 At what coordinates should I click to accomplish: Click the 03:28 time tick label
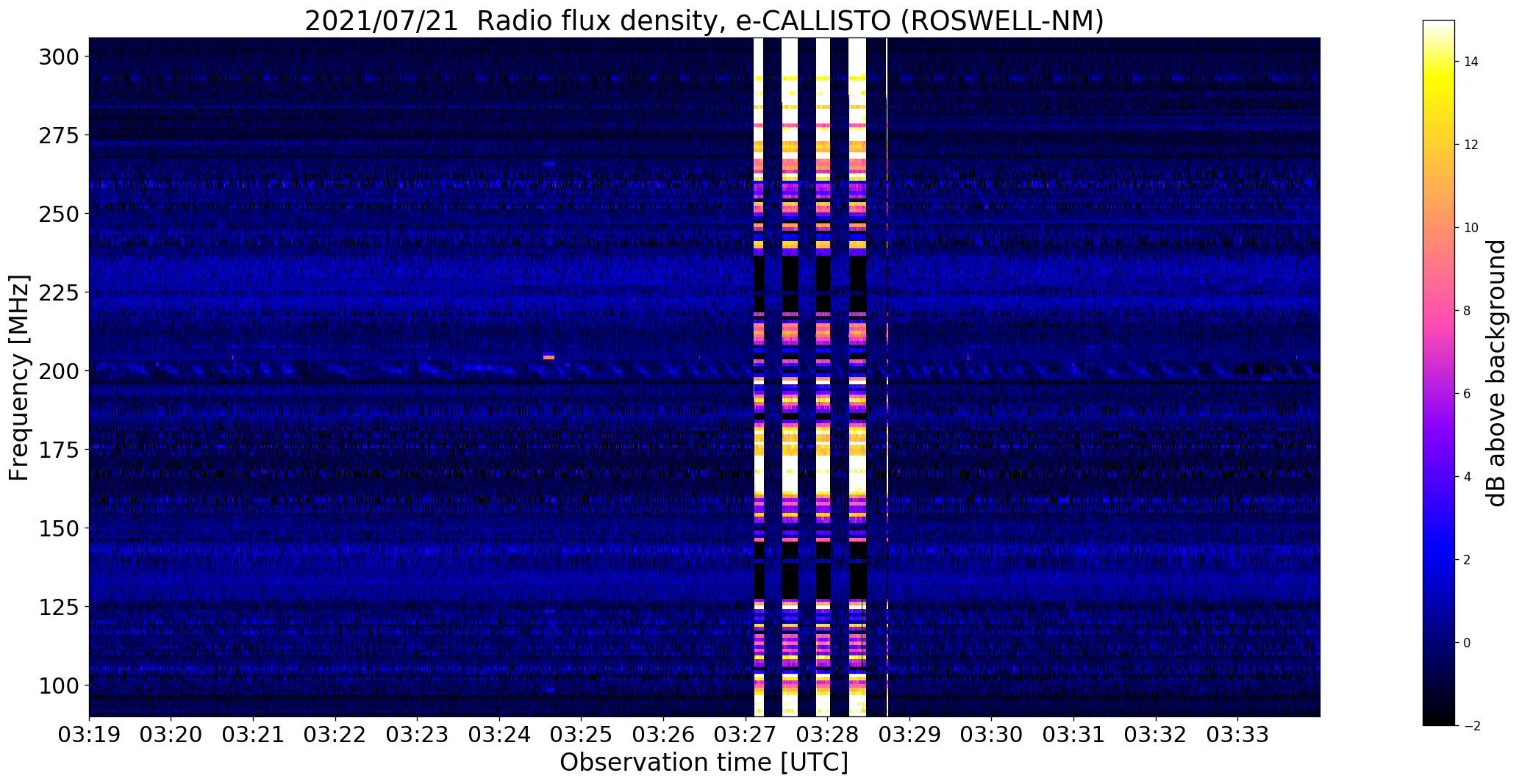click(828, 735)
